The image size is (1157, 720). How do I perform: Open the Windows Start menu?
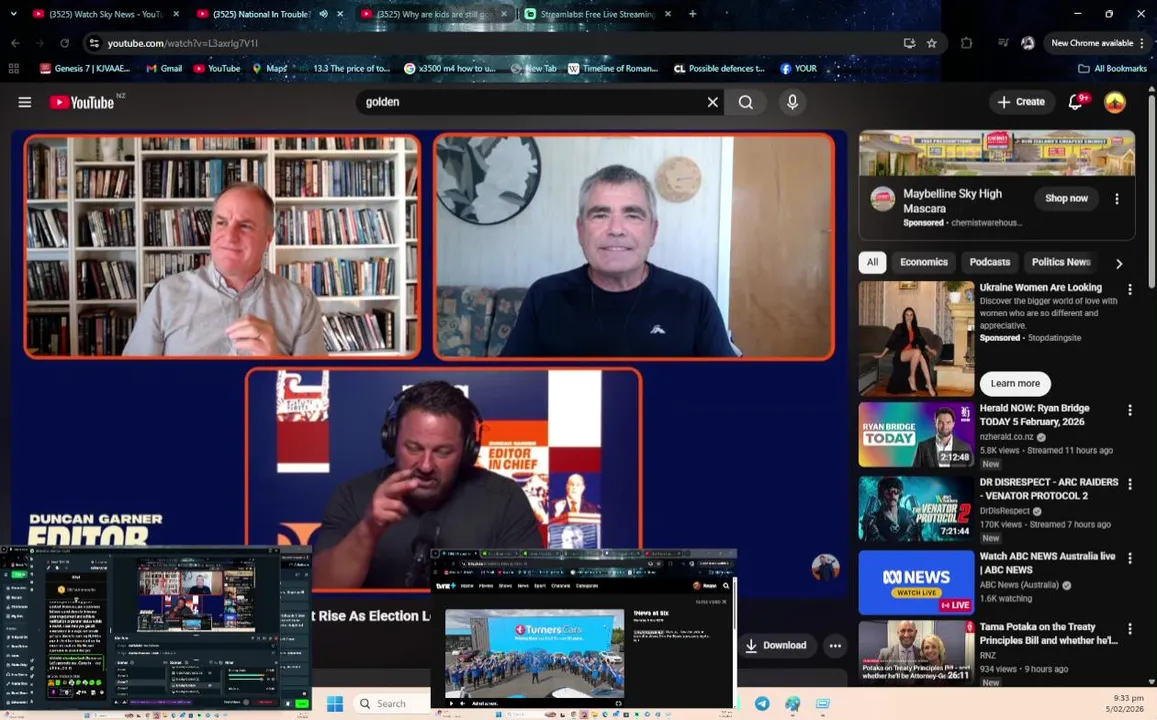pos(334,704)
